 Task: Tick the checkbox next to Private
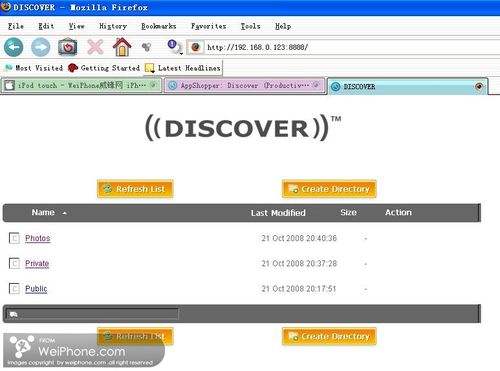(14, 263)
